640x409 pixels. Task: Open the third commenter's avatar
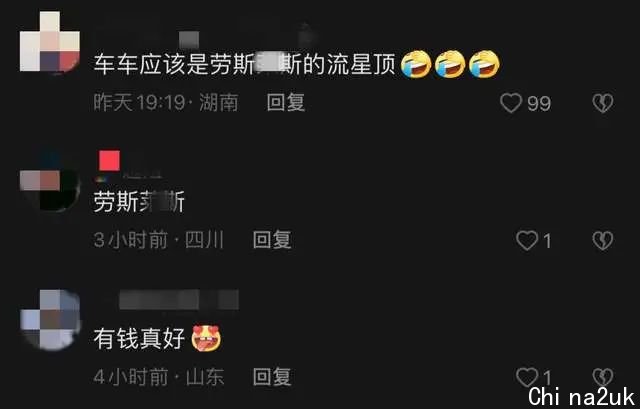pyautogui.click(x=50, y=320)
